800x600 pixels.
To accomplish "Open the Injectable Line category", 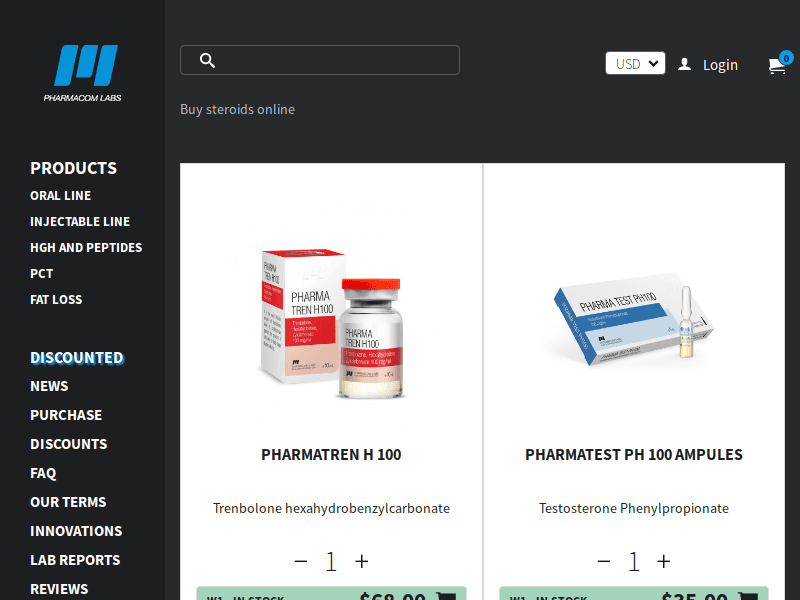I will (x=80, y=221).
